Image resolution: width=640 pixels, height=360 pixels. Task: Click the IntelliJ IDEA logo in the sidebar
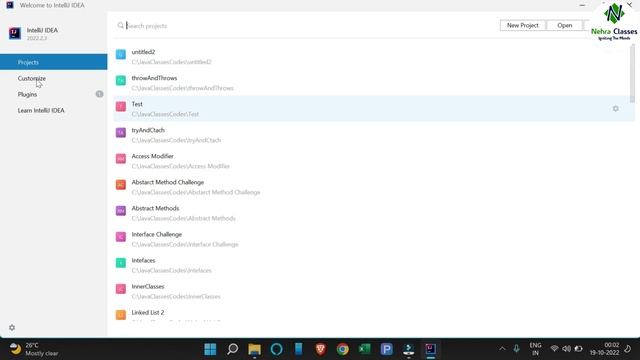pos(15,33)
